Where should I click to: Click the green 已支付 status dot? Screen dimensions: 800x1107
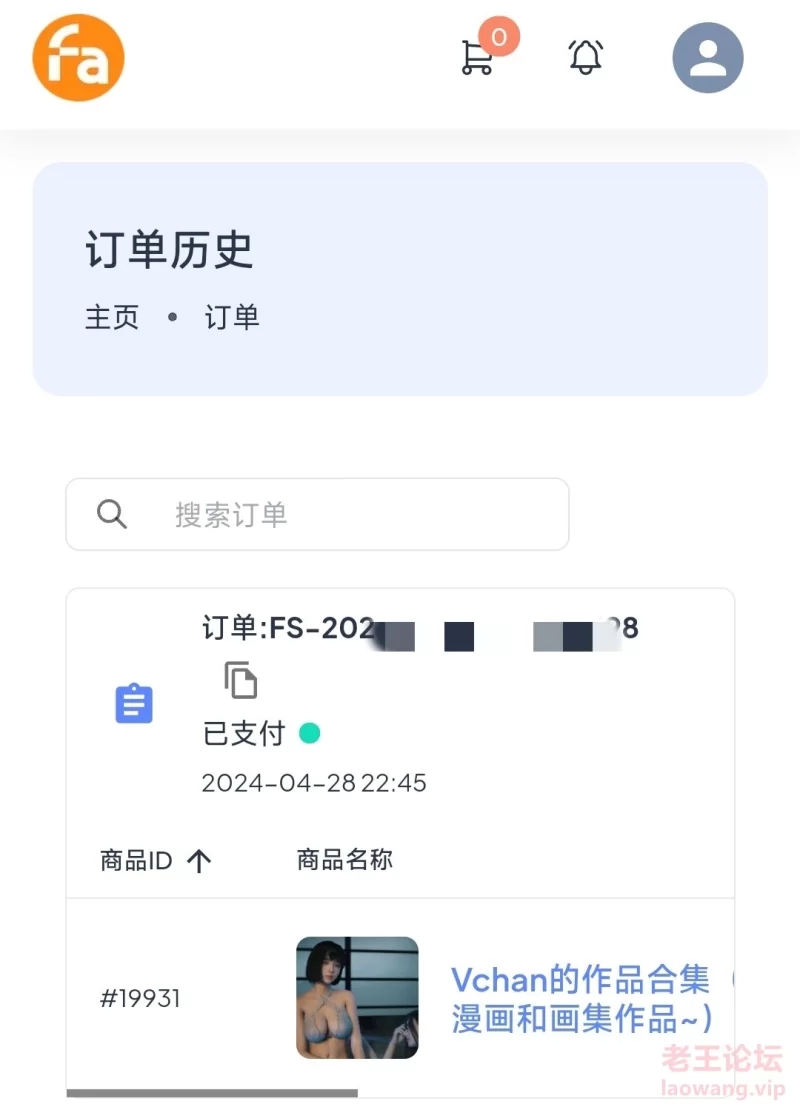click(x=310, y=734)
